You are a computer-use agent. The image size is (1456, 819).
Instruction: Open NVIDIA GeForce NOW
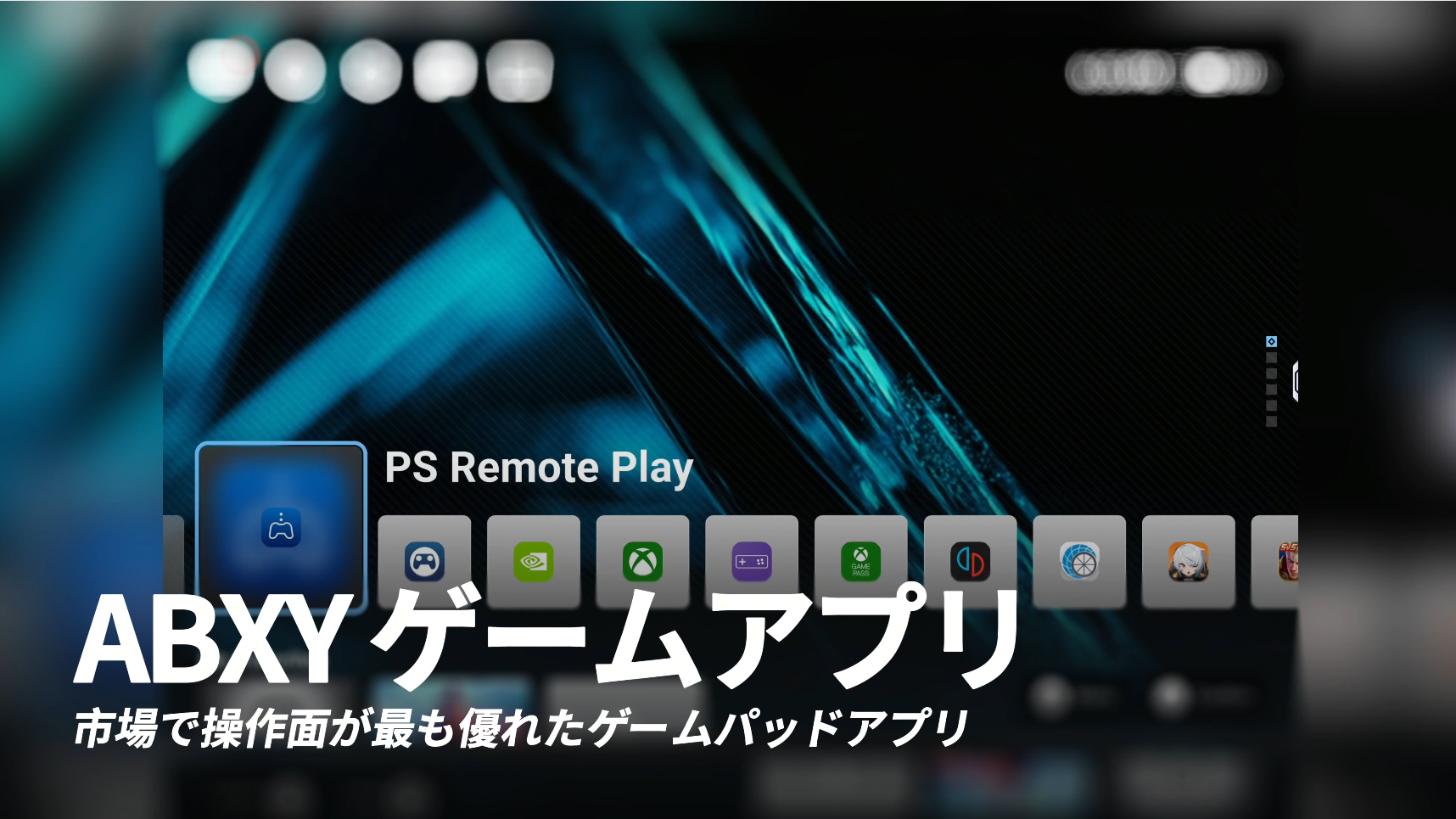point(534,560)
